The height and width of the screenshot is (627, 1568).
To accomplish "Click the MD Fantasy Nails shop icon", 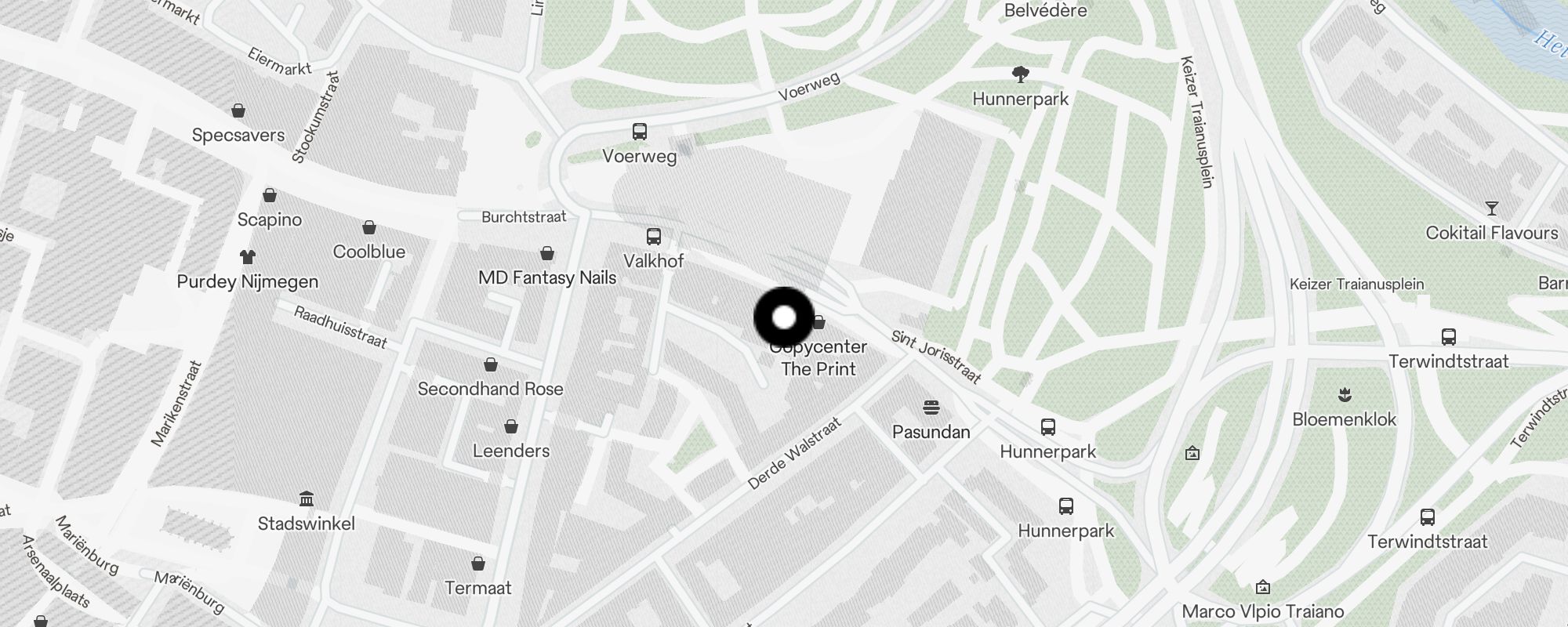I will coord(547,253).
